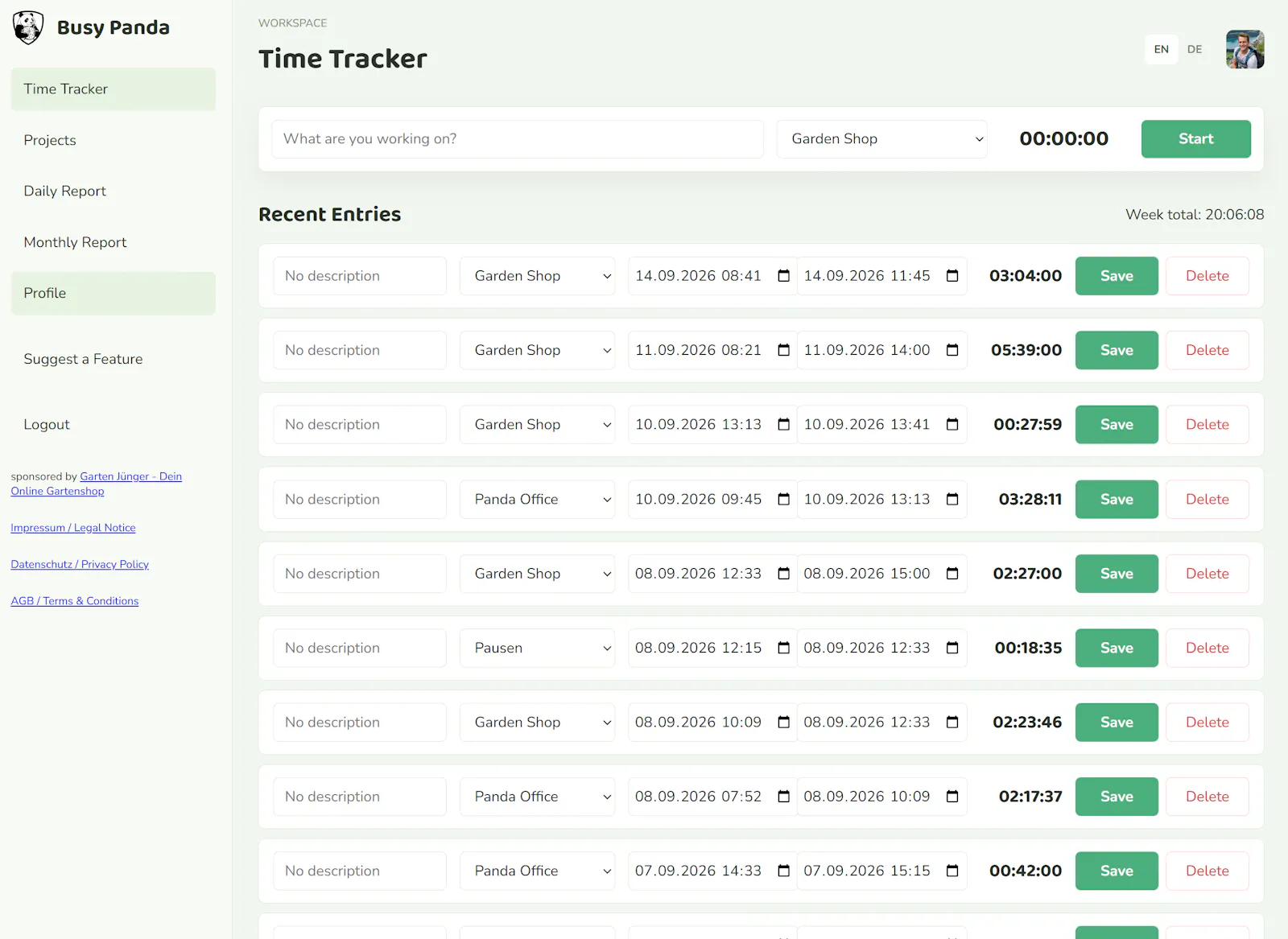
Task: Delete the 02:23:46 entry
Action: (x=1207, y=722)
